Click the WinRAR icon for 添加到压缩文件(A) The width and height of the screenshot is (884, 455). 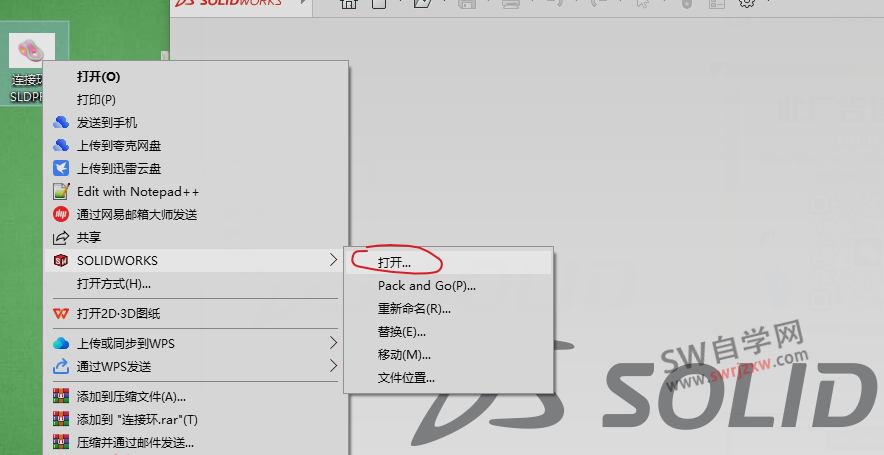[61, 396]
